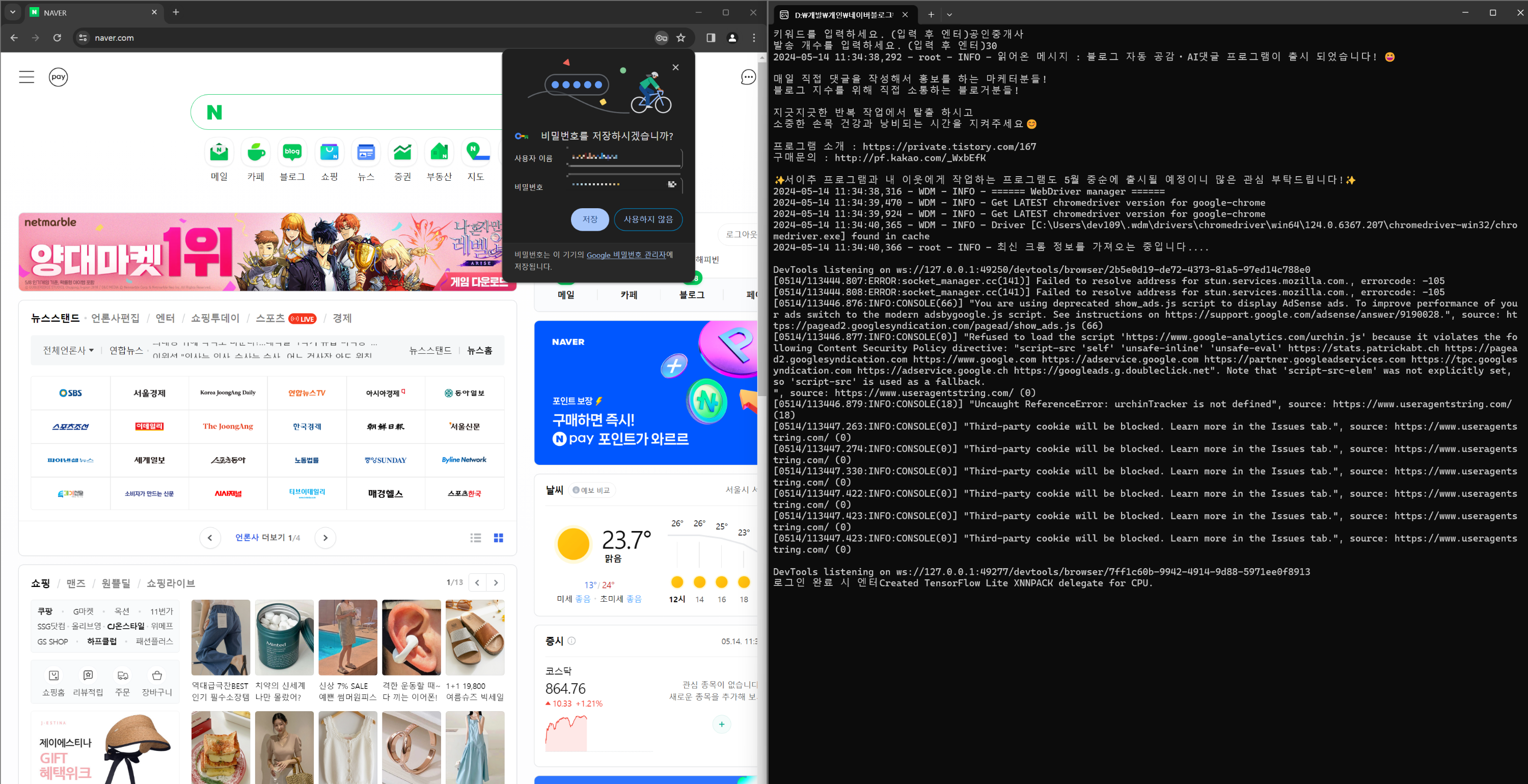This screenshot has width=1528, height=784.
Task: Switch newsstand to grid view
Action: pos(498,538)
